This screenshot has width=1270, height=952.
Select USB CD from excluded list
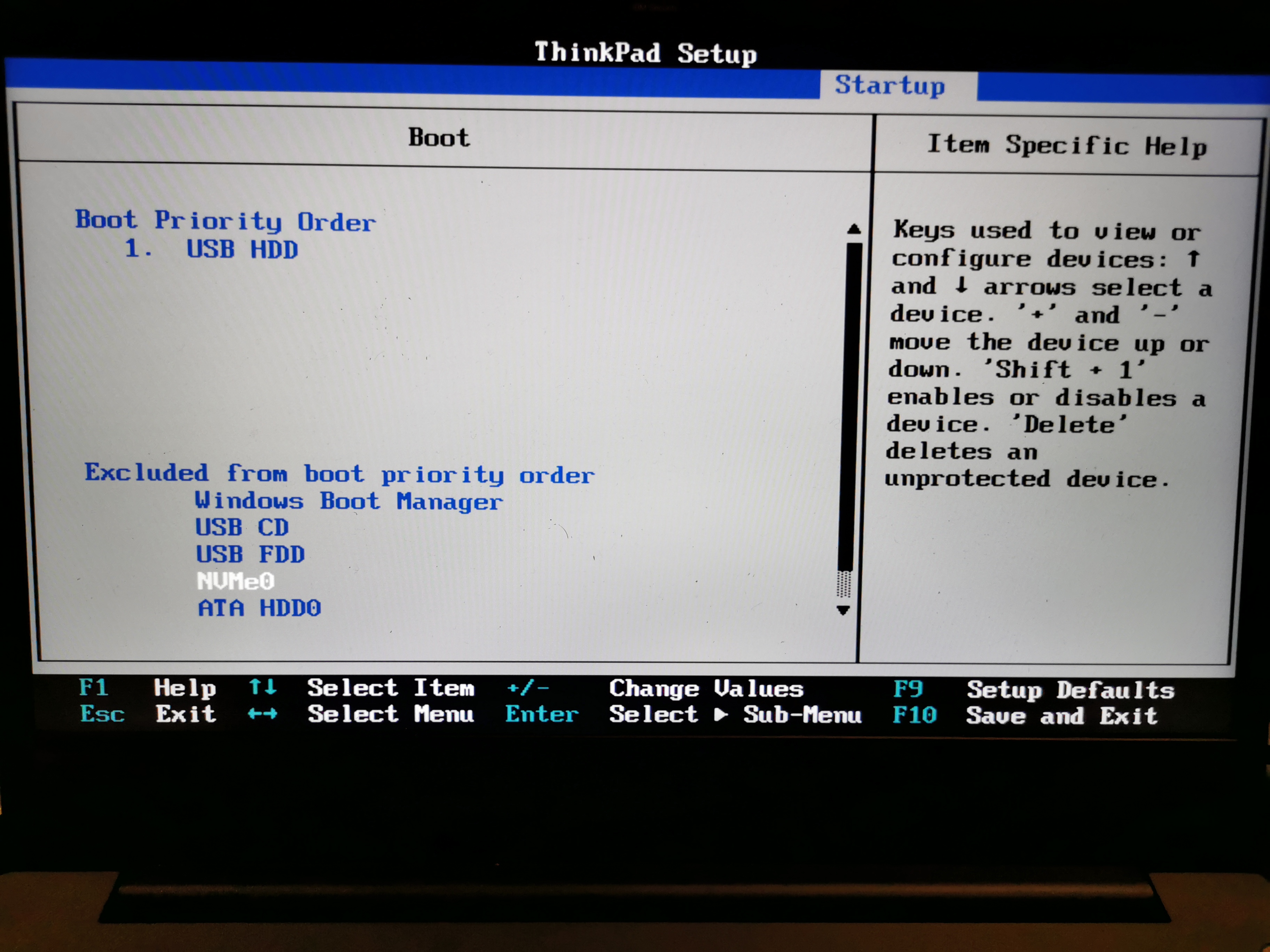coord(241,527)
